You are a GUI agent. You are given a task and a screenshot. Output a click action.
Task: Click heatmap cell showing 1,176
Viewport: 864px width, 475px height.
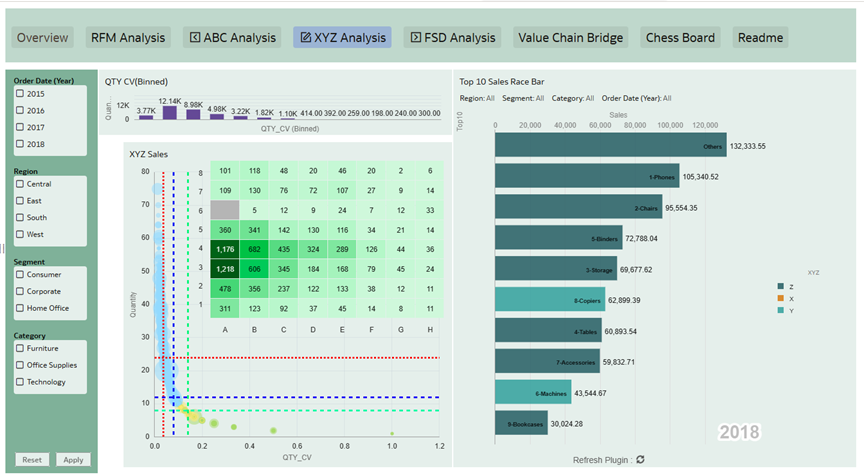coord(225,249)
